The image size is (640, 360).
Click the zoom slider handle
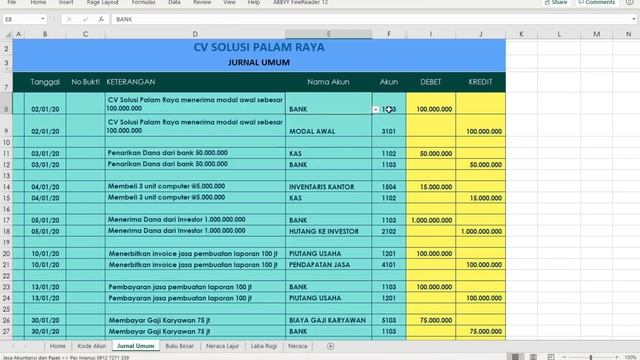click(x=591, y=357)
